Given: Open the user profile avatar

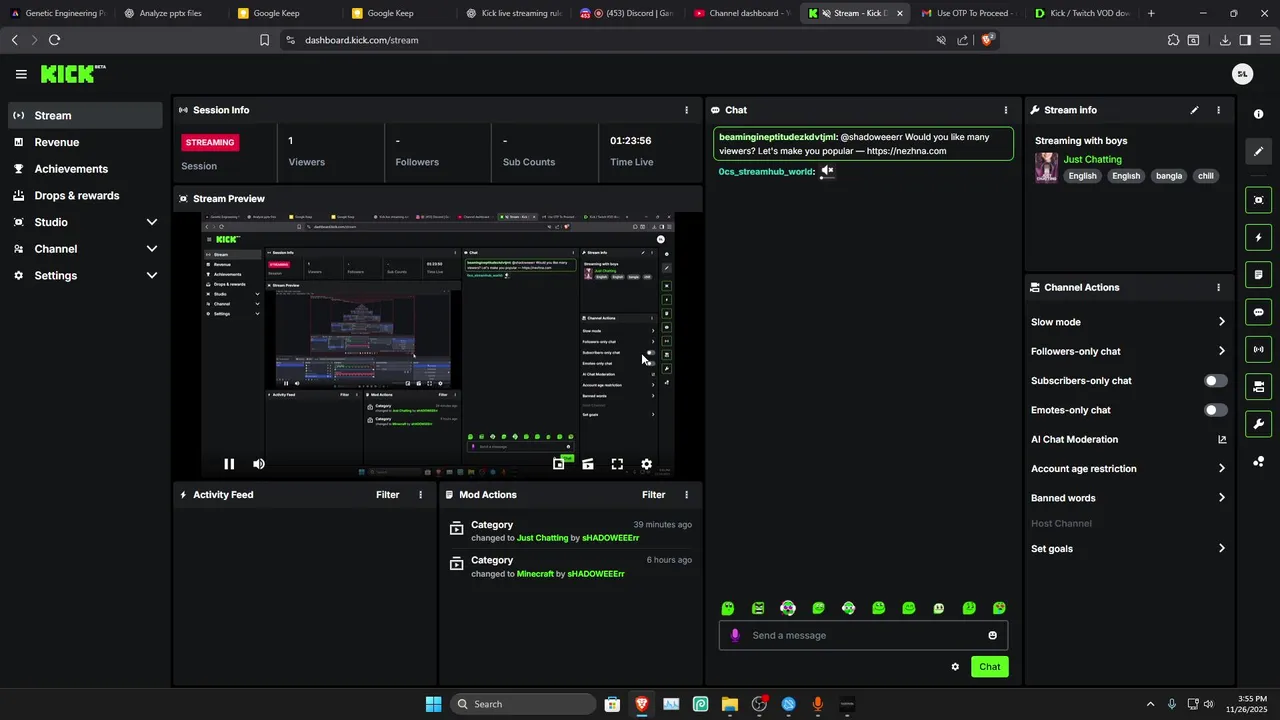Looking at the screenshot, I should pyautogui.click(x=1242, y=74).
